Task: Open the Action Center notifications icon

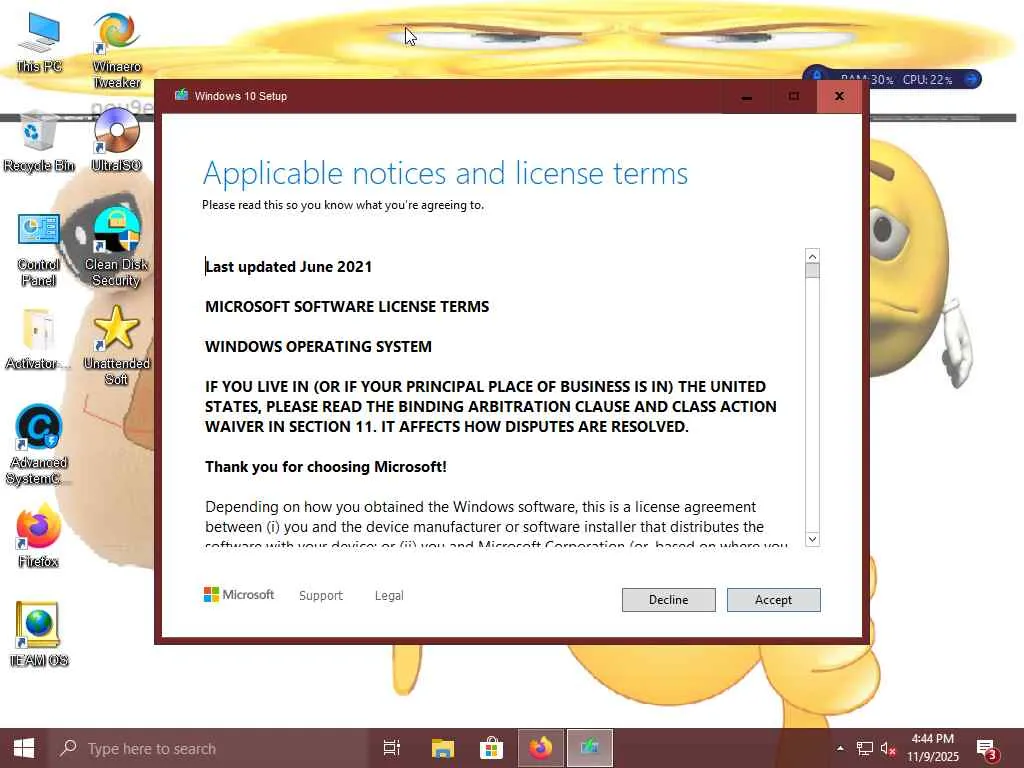Action: (x=986, y=748)
